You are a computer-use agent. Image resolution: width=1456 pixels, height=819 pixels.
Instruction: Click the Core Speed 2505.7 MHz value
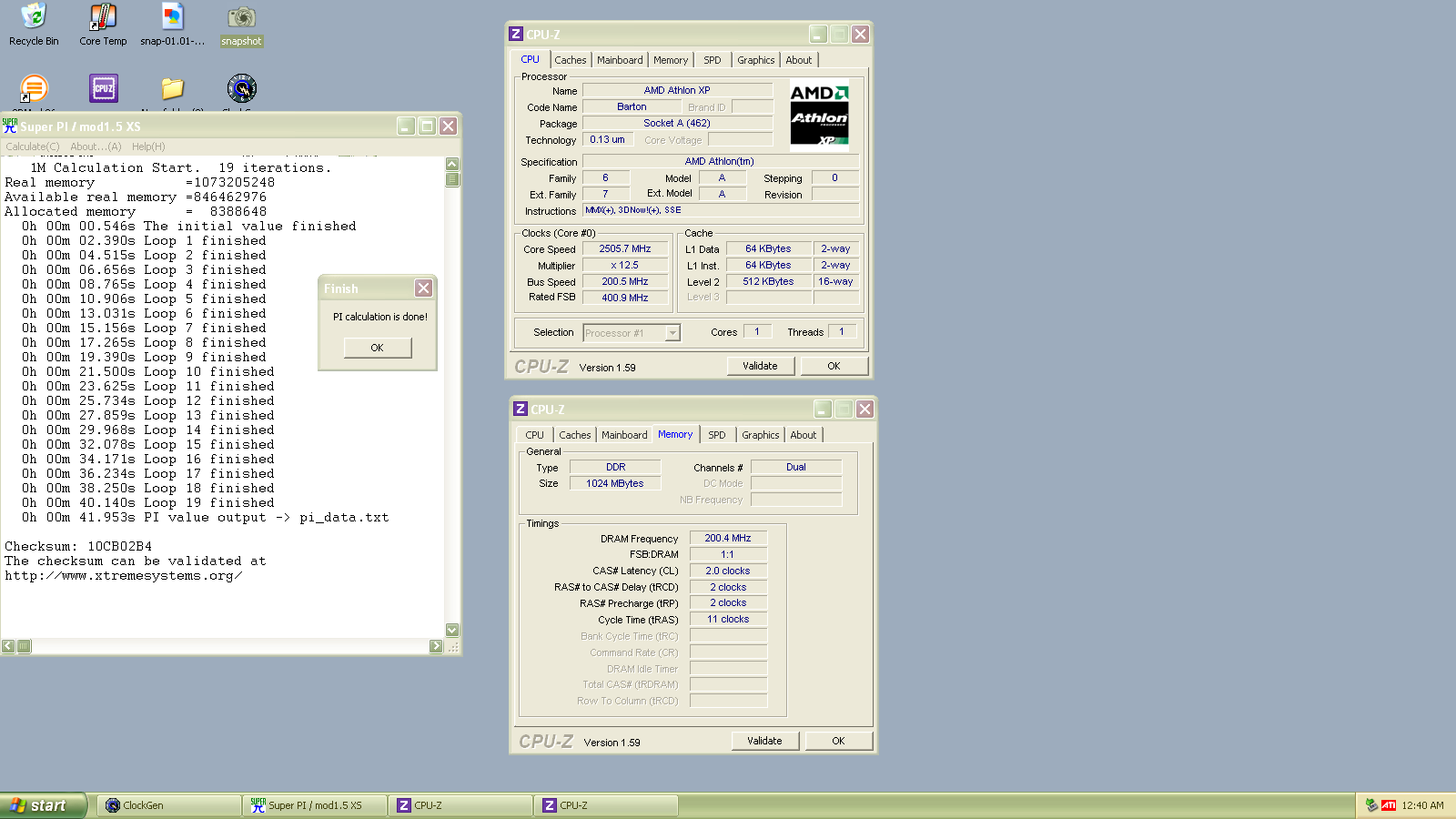tap(625, 248)
